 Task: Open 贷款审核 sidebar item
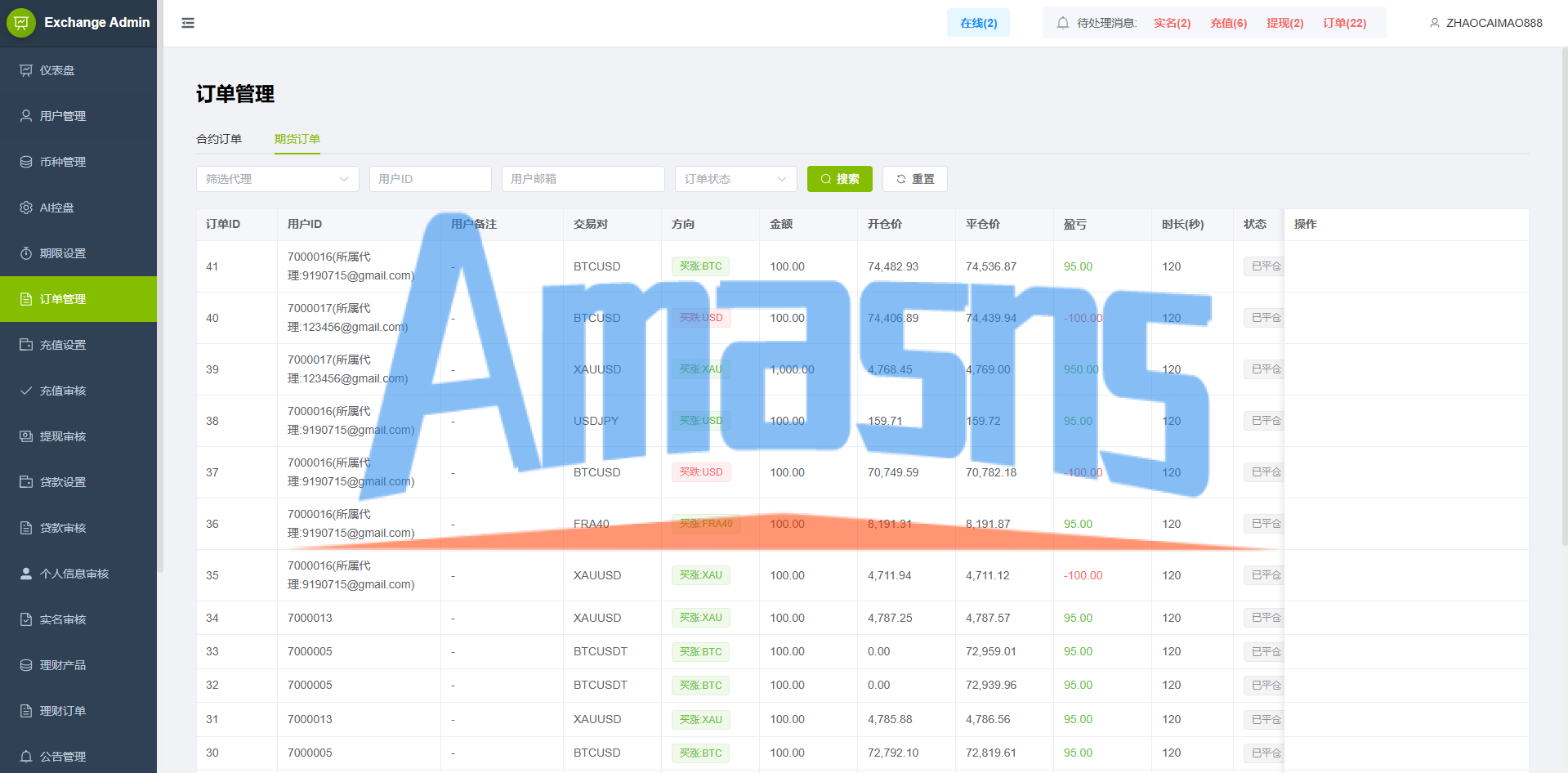(x=78, y=528)
